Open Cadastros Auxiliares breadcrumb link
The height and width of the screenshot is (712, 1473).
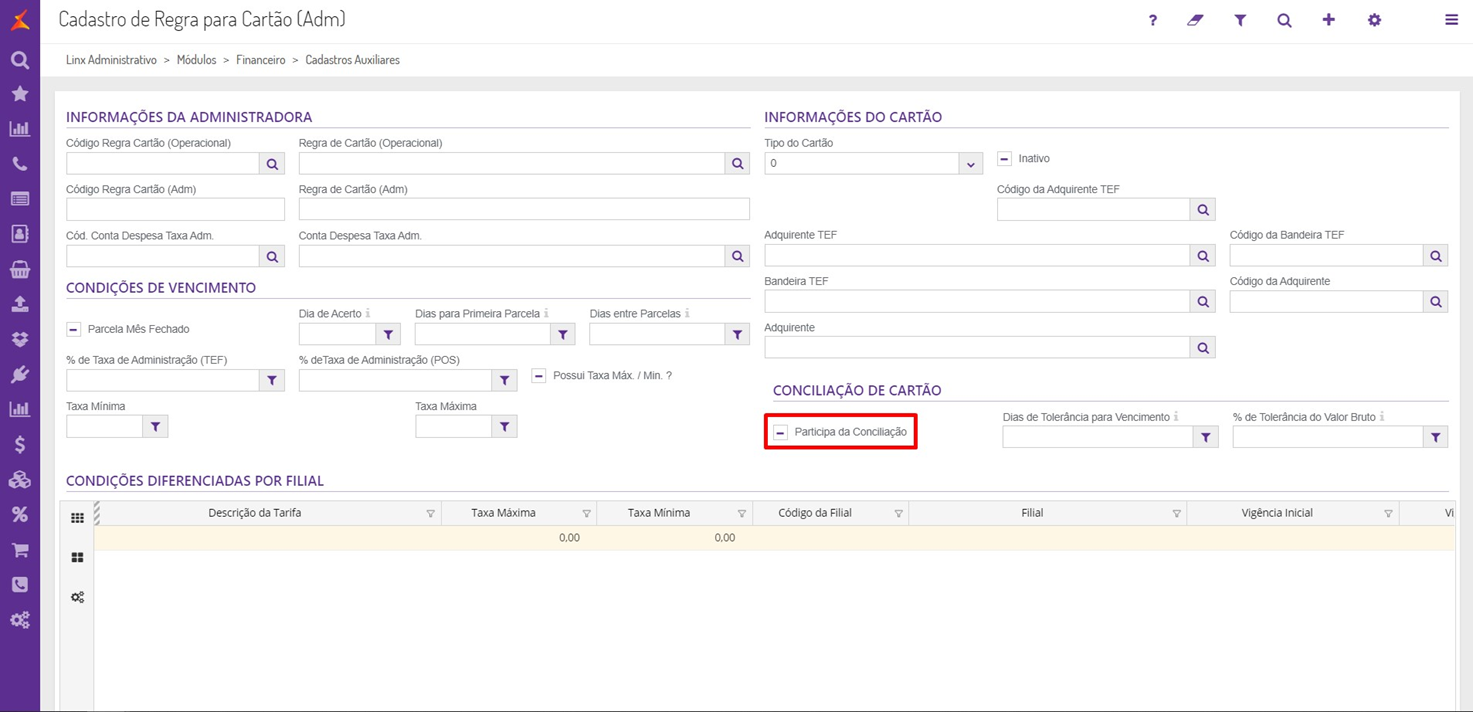[352, 60]
